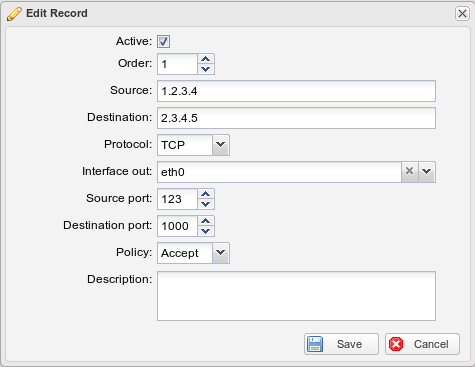Expand the Interface out dropdown
This screenshot has height=367, width=475.
[x=427, y=172]
